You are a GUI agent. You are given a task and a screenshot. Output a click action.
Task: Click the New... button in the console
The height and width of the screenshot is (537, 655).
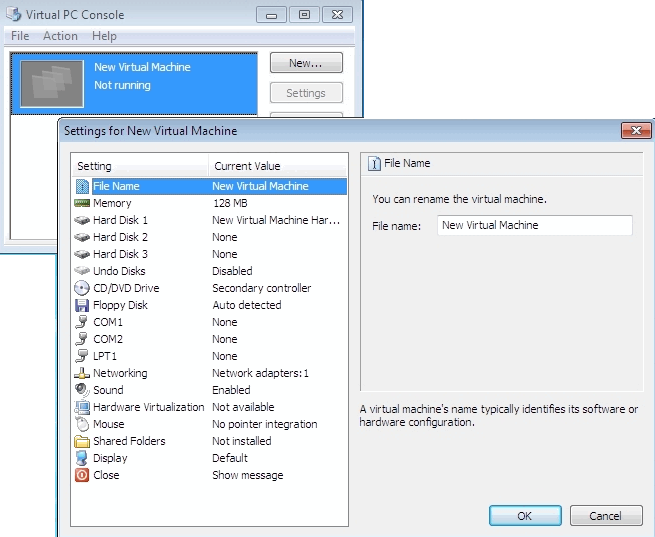[306, 63]
